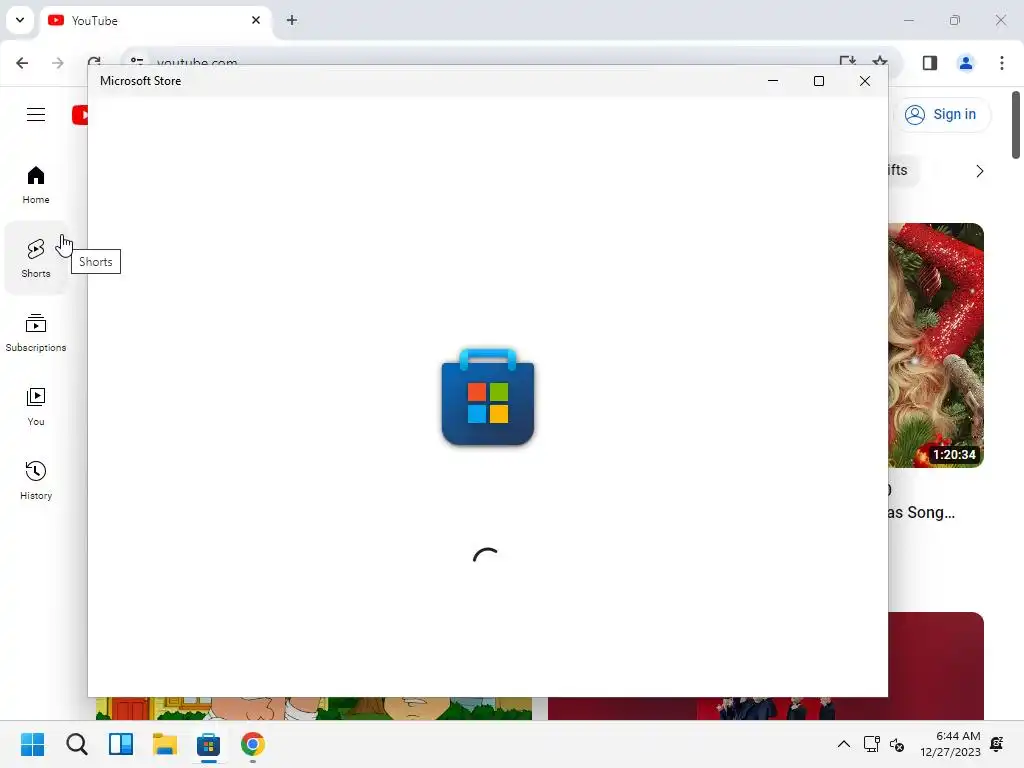The width and height of the screenshot is (1024, 768).
Task: Open video title ending 'as Song...'
Action: coord(921,513)
